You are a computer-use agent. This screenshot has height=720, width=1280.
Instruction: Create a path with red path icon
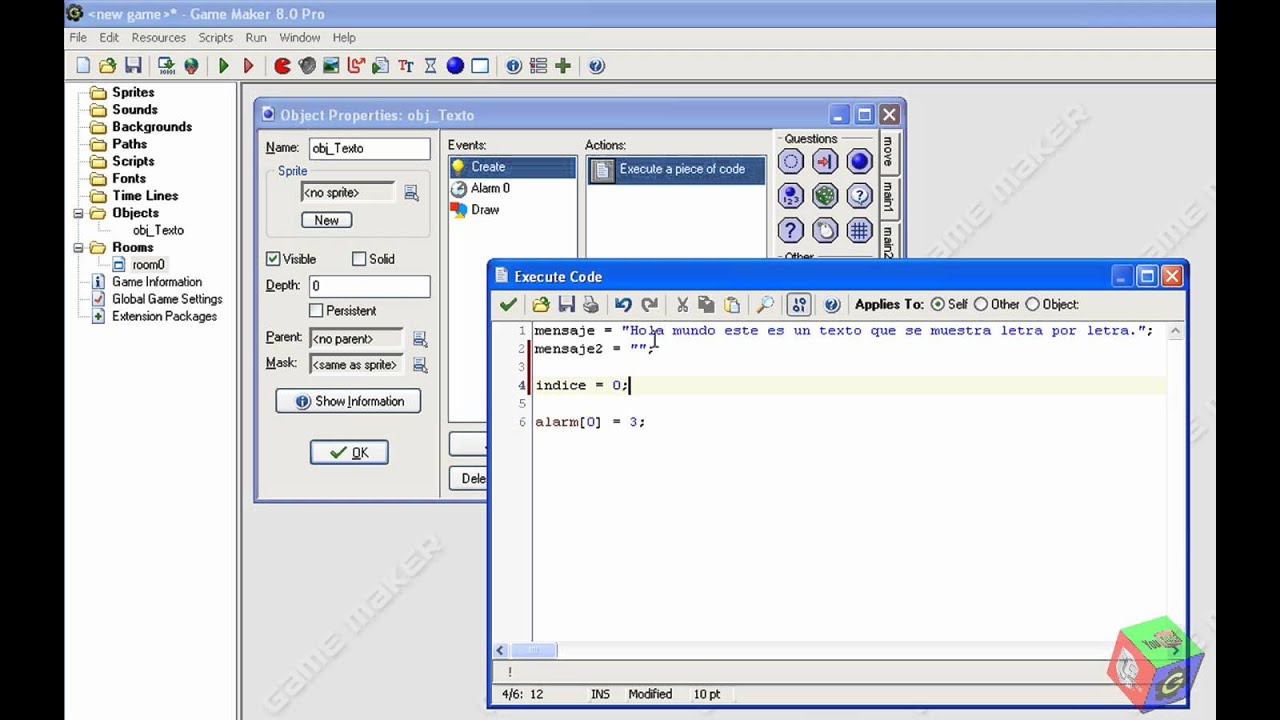[356, 66]
